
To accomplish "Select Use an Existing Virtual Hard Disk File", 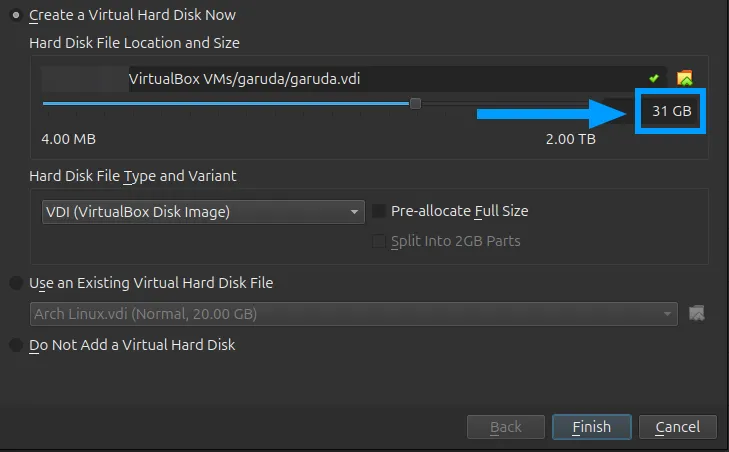I will pos(16,283).
